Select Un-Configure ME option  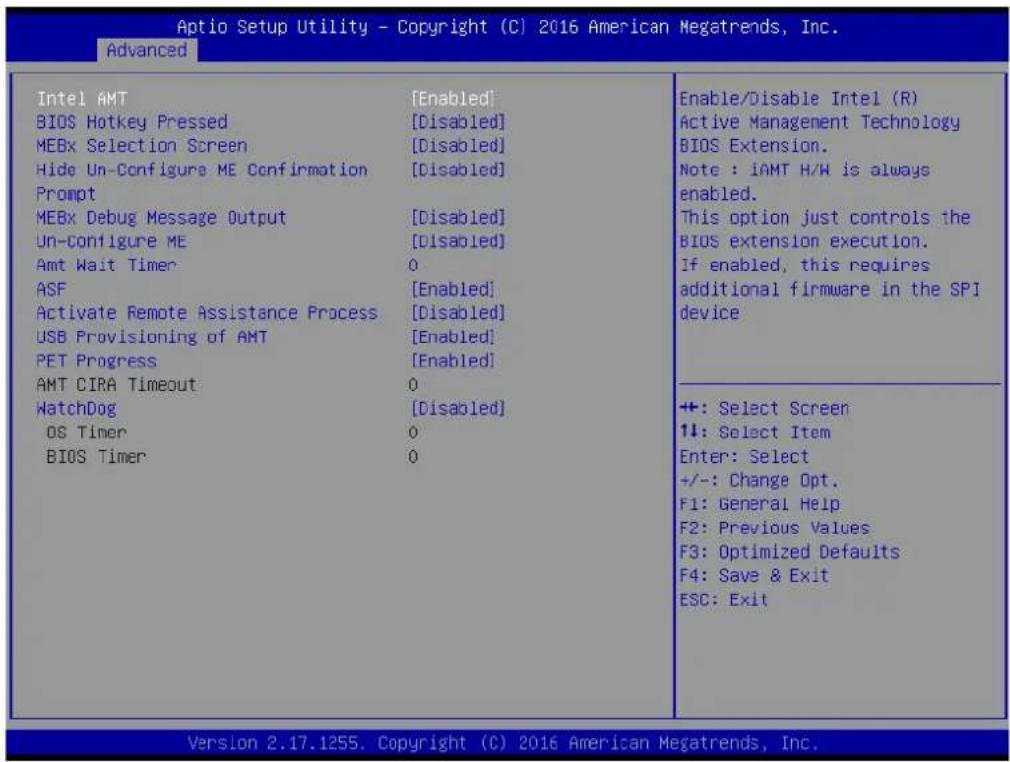coord(111,242)
